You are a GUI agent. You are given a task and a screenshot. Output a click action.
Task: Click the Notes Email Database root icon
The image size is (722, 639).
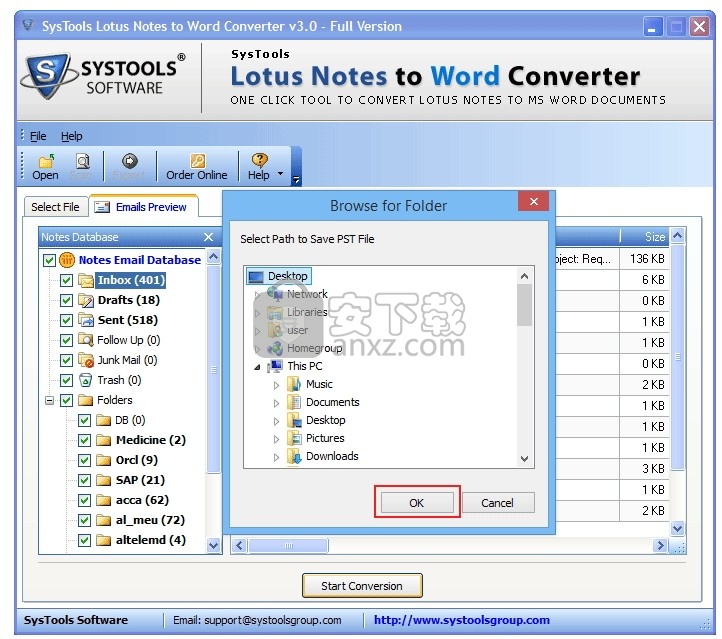coord(67,260)
